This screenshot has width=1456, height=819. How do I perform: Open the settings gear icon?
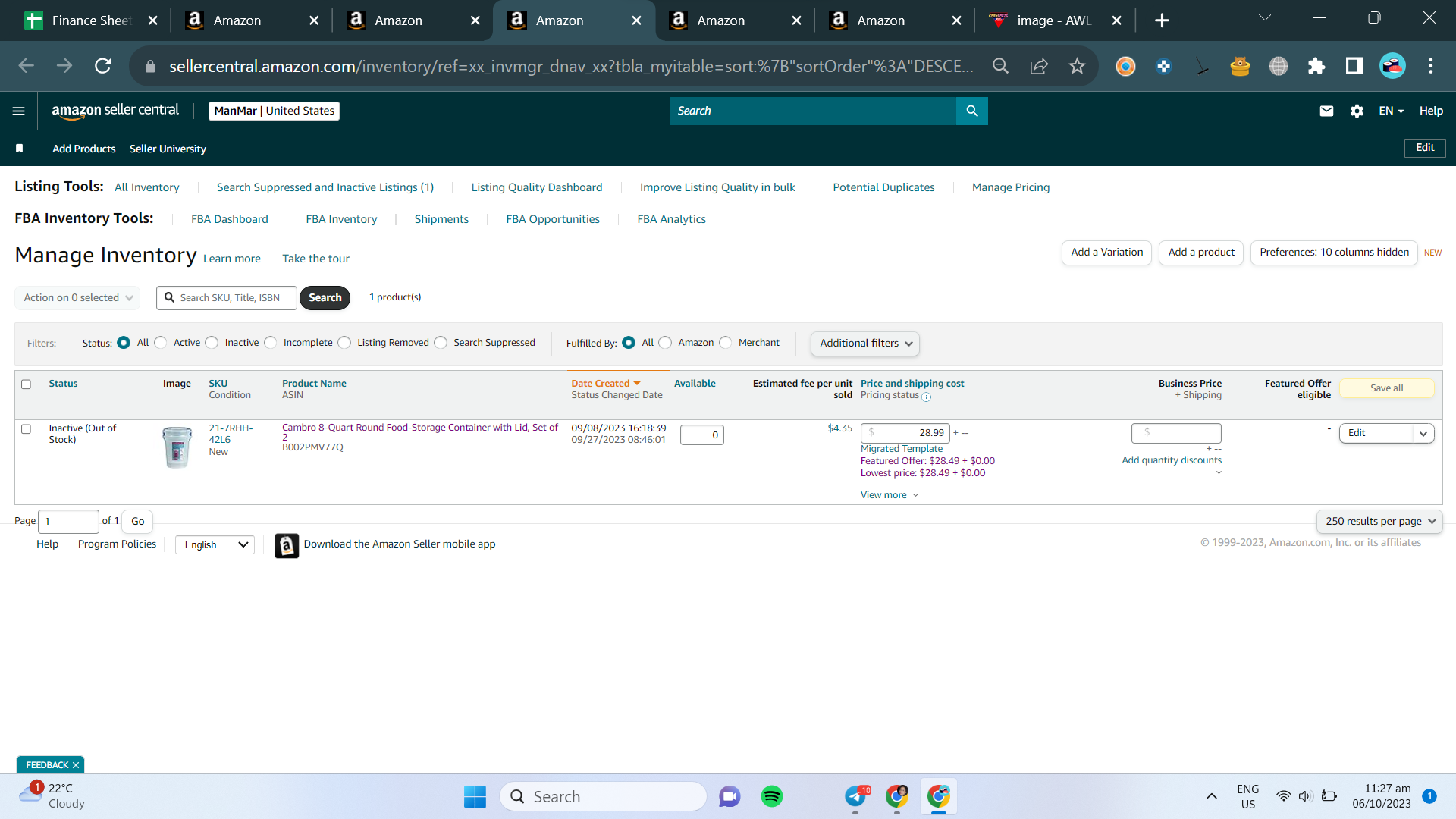pyautogui.click(x=1357, y=111)
